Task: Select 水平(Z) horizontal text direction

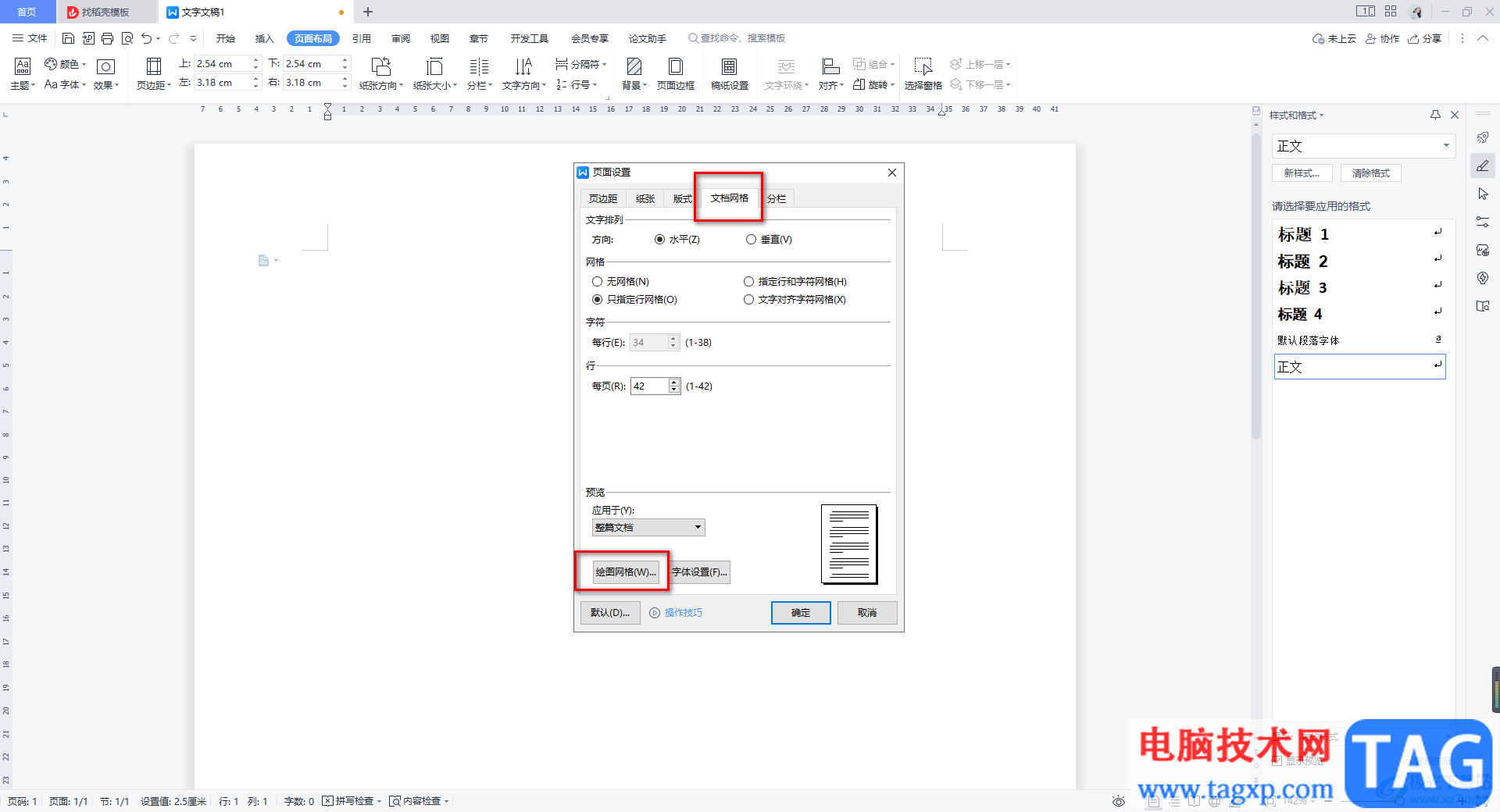Action: [677, 240]
